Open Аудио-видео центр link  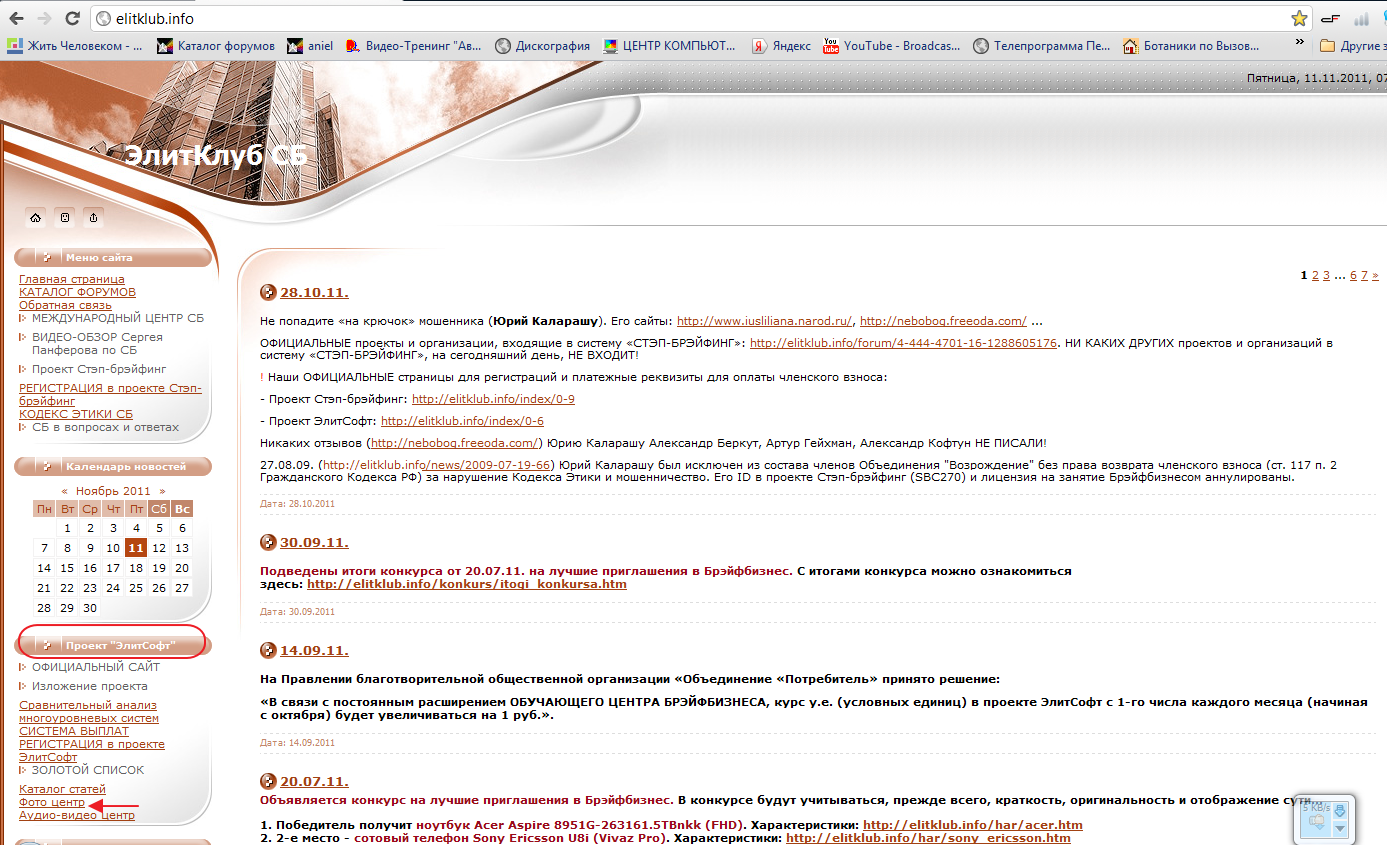[x=77, y=816]
